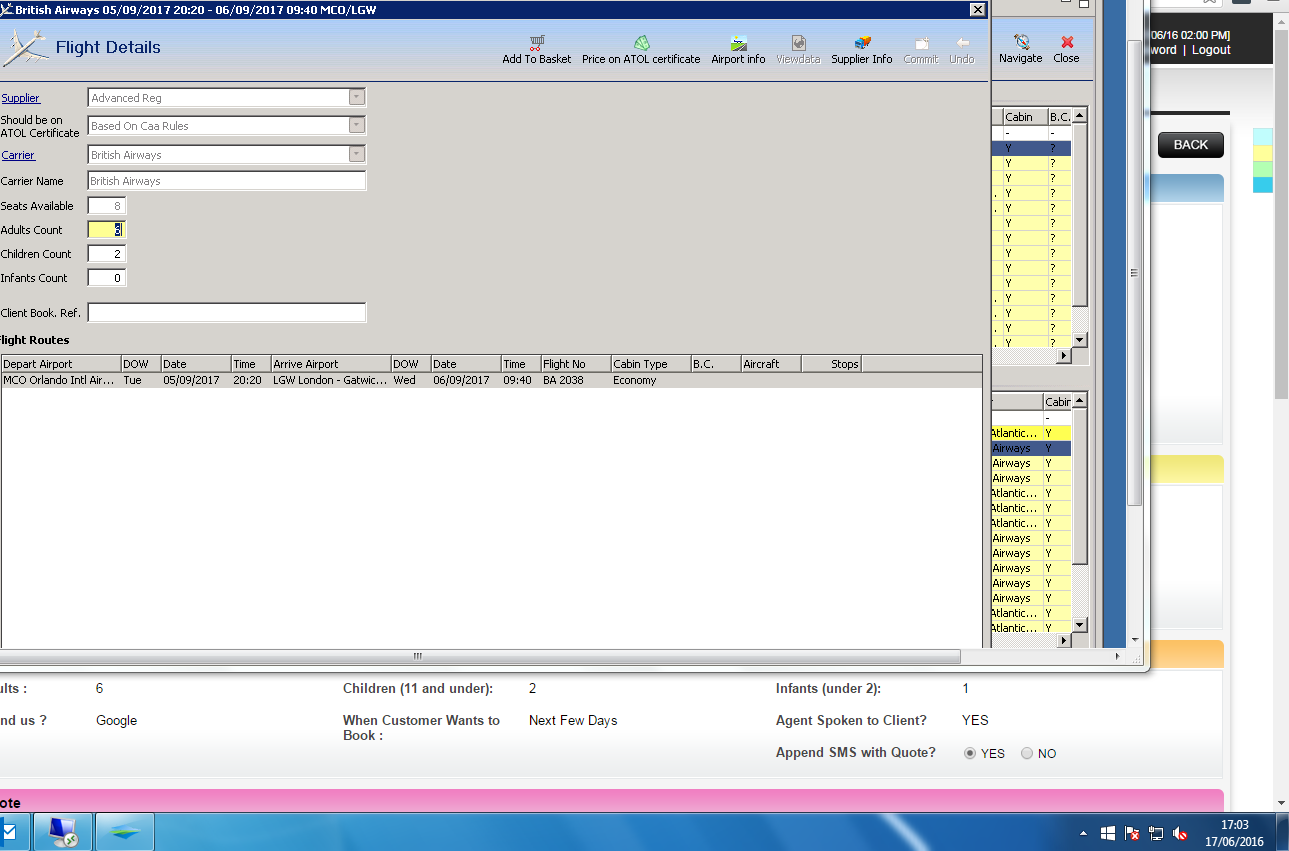Click the light green color swatch
This screenshot has height=851, width=1289.
[1263, 169]
